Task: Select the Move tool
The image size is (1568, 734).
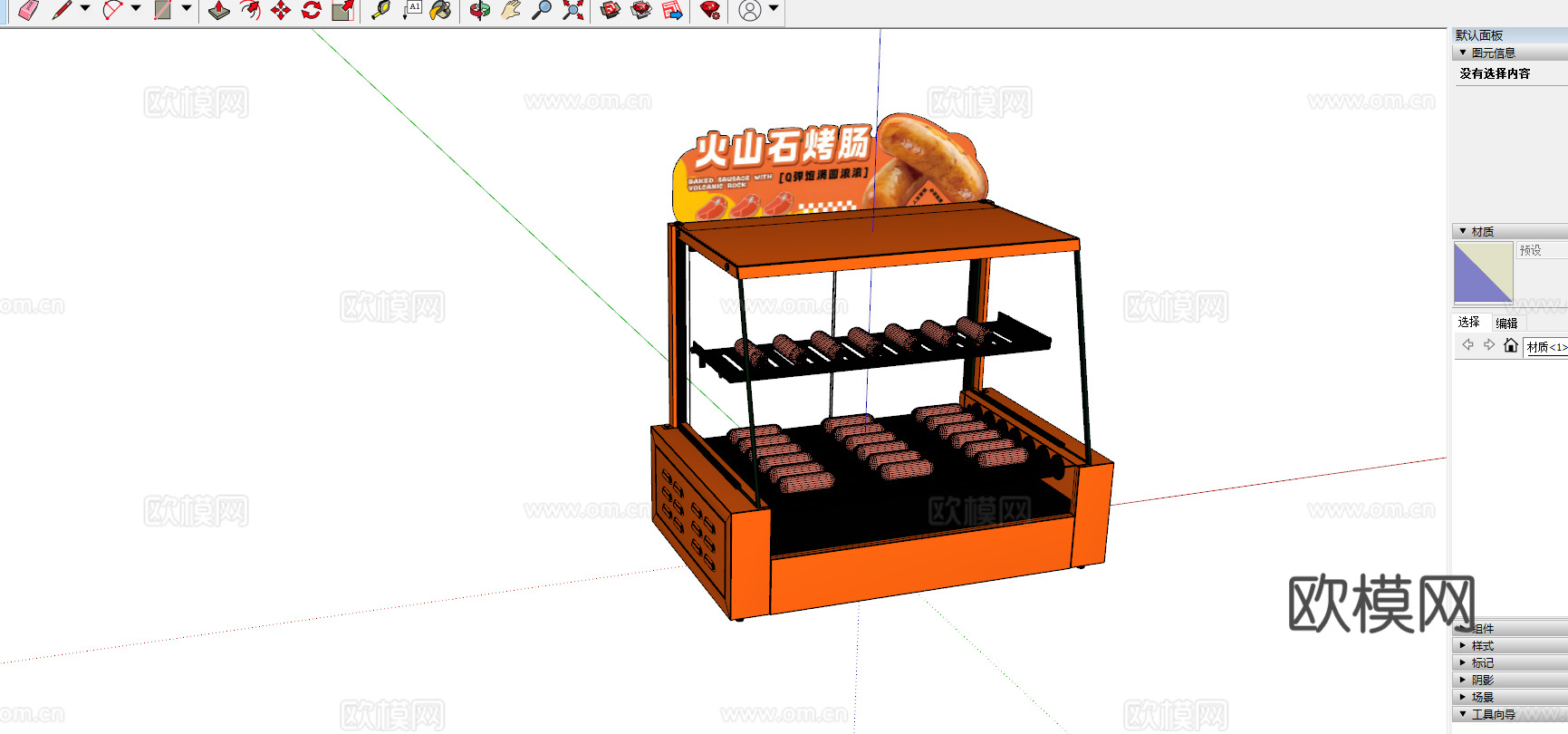Action: pyautogui.click(x=281, y=10)
